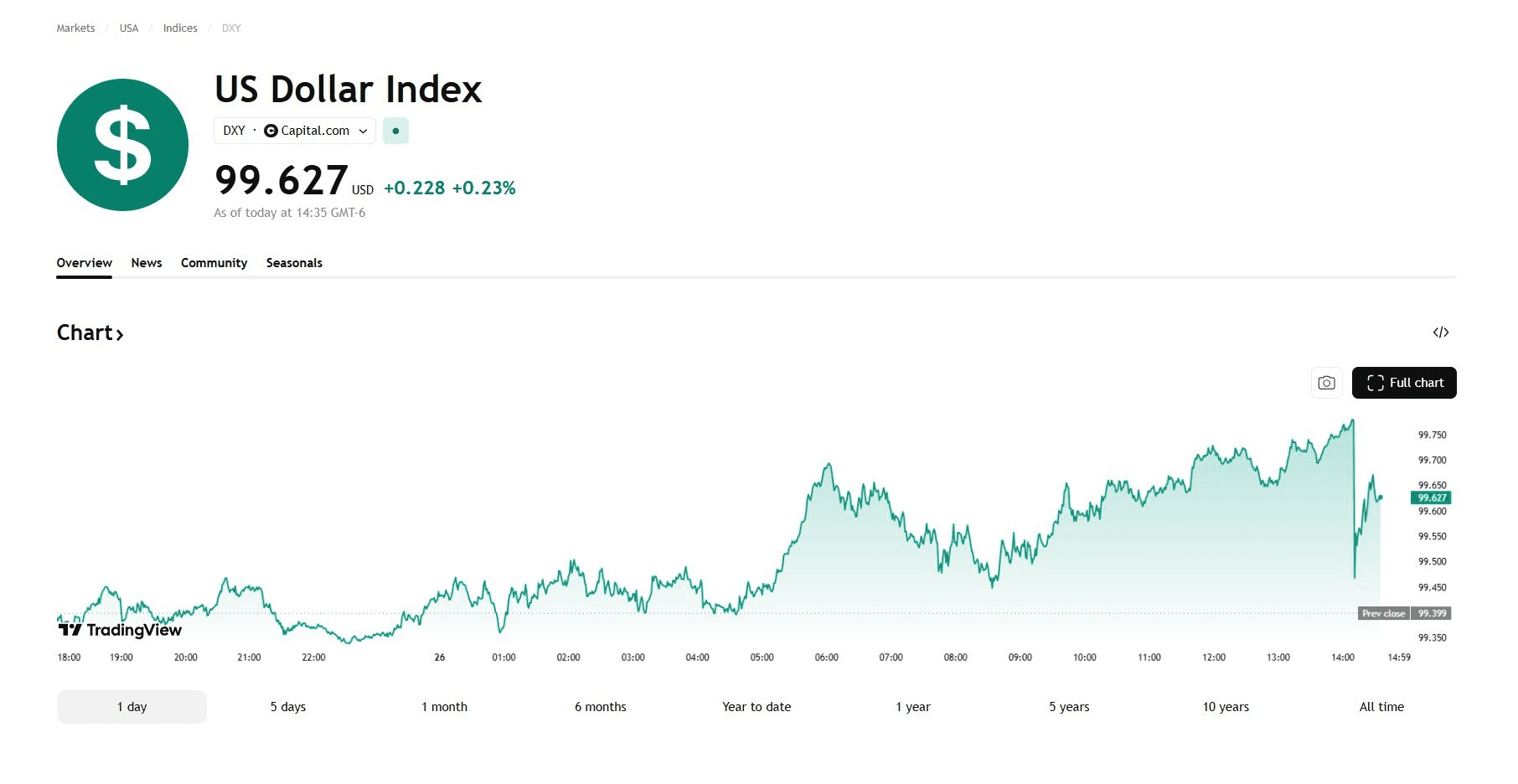The image size is (1518, 784).
Task: Switch to the News tab
Action: pyautogui.click(x=147, y=263)
